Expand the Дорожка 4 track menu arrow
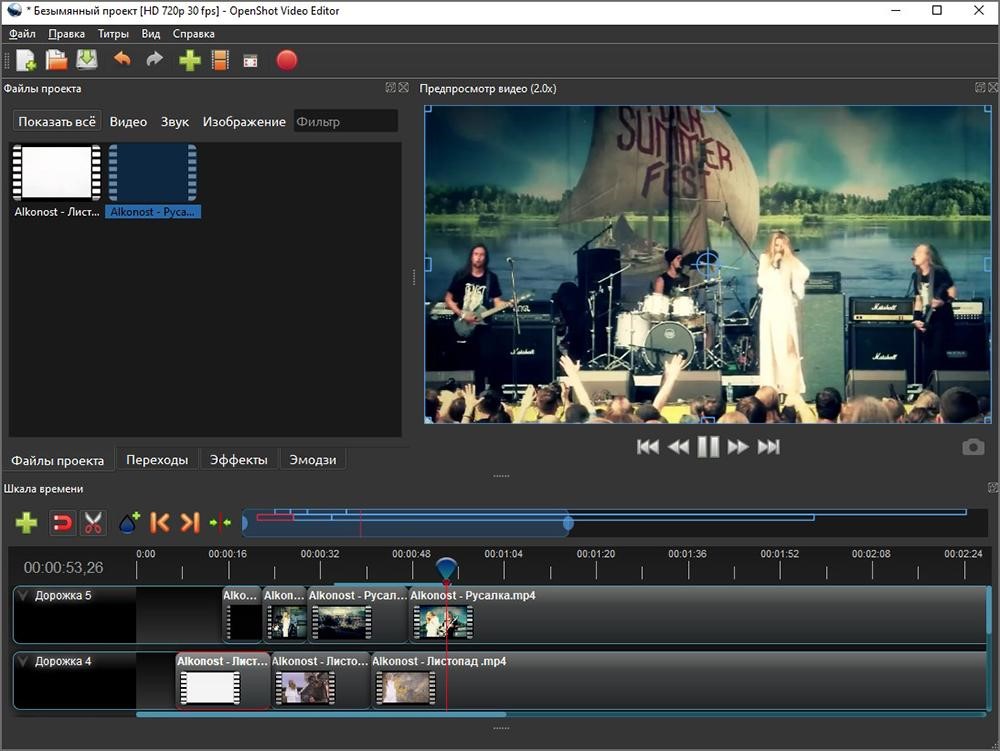The image size is (1000, 751). point(24,662)
